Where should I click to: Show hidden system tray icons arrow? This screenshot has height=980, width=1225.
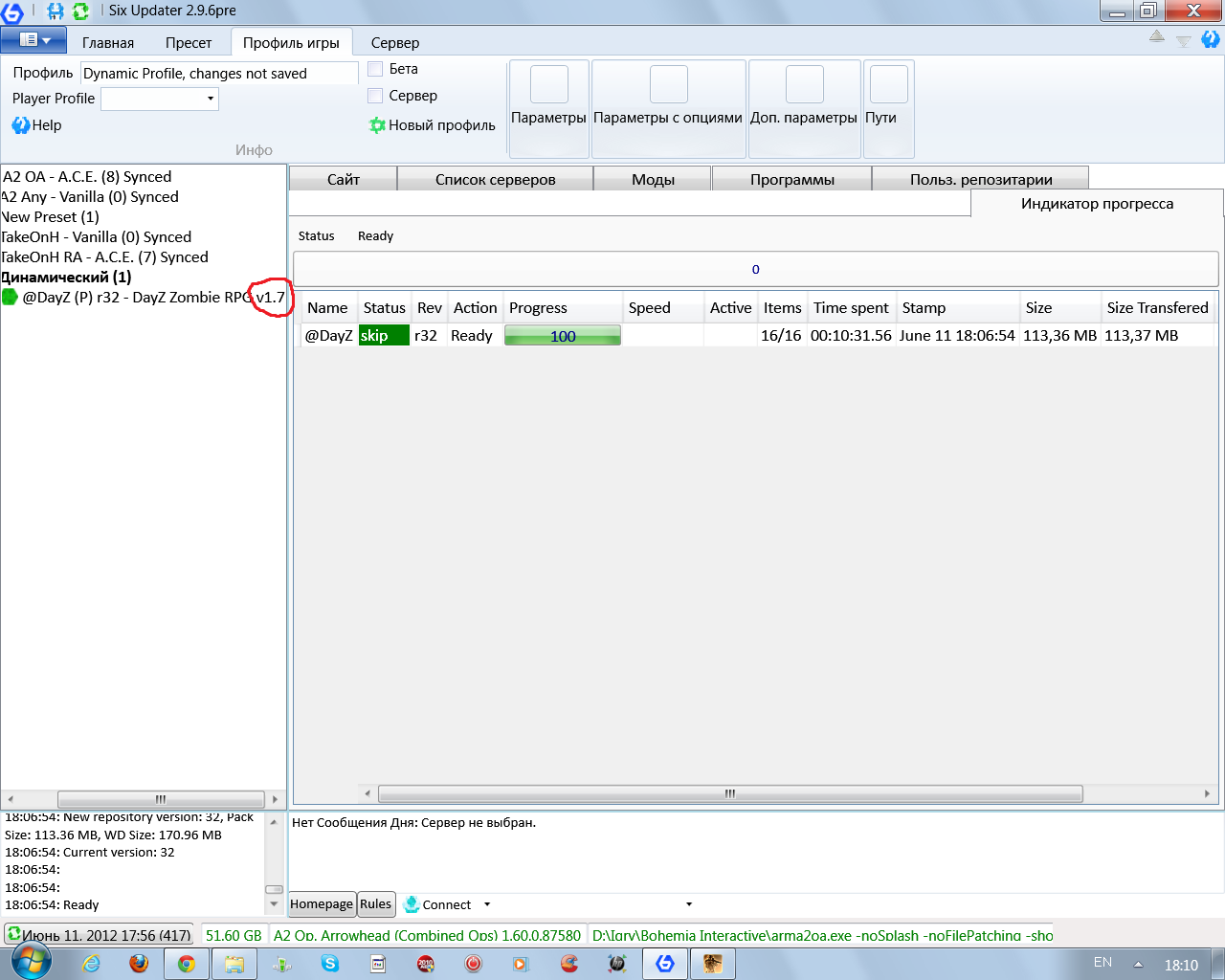[1138, 964]
